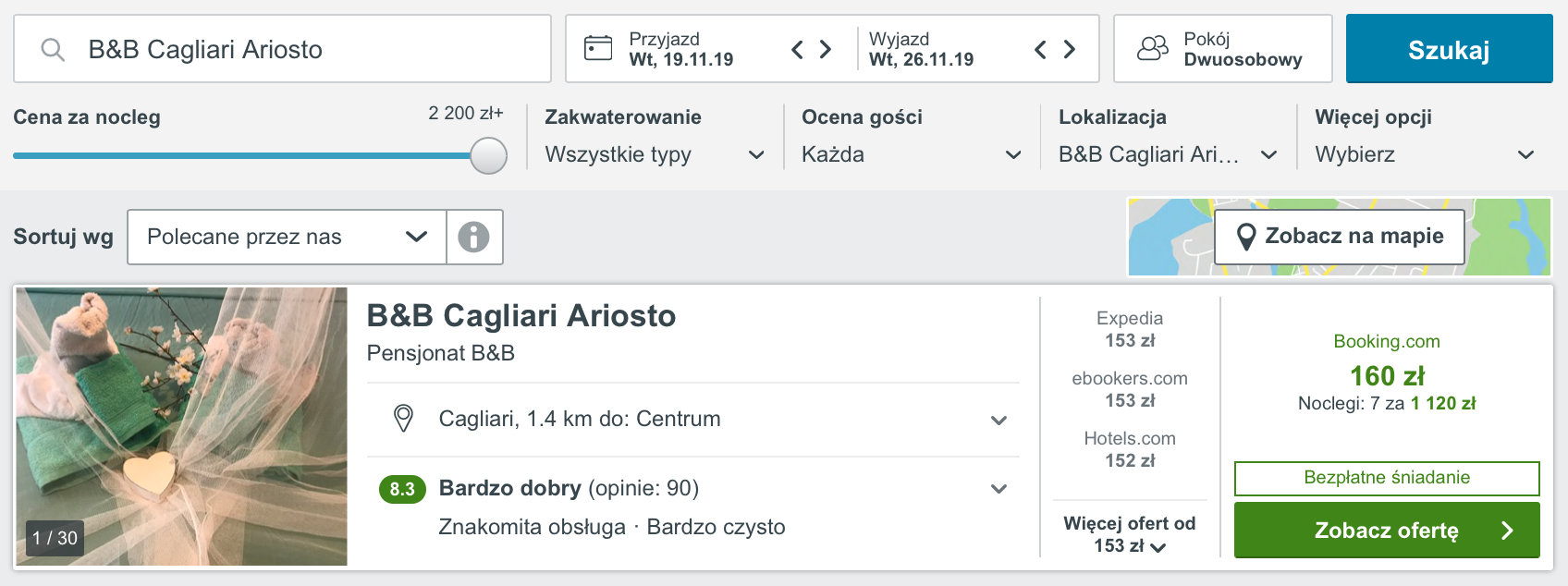Open the Więcej opcji dropdown
Viewport: 1568px width, 586px height.
(1425, 154)
